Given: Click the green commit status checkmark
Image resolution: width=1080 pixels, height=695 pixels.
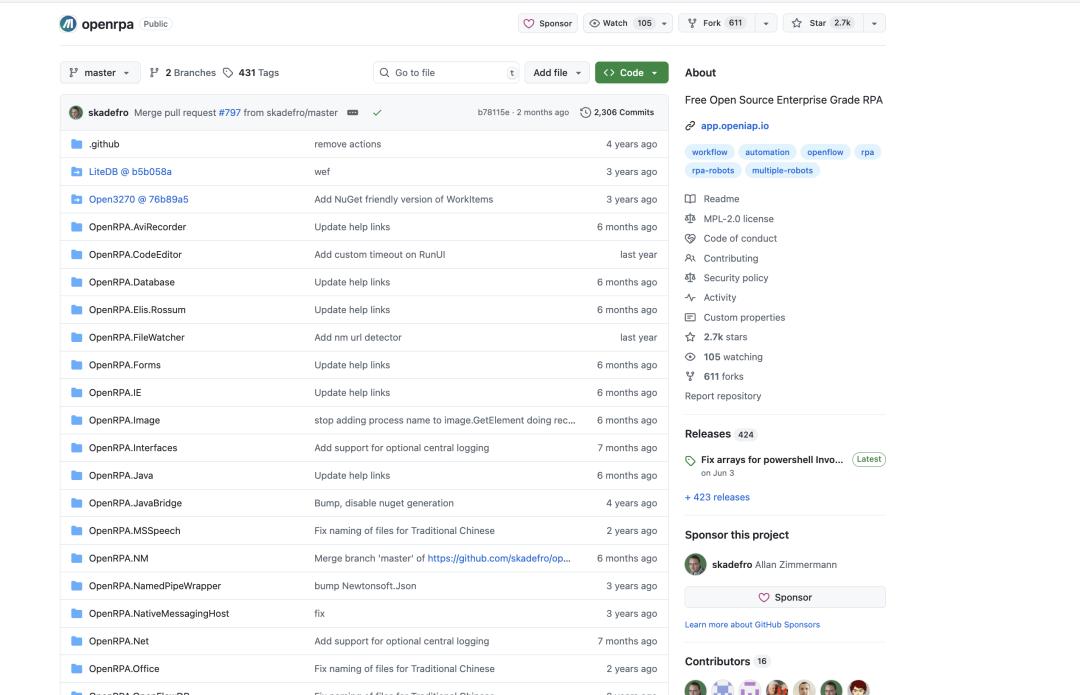Looking at the screenshot, I should pyautogui.click(x=377, y=112).
